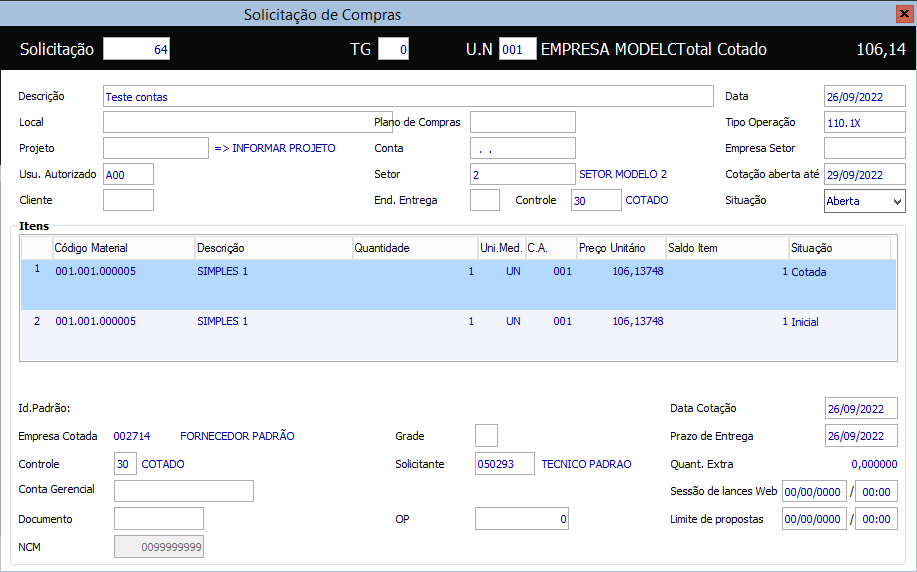
Task: Click the Uni.Med. column header
Action: (x=501, y=248)
